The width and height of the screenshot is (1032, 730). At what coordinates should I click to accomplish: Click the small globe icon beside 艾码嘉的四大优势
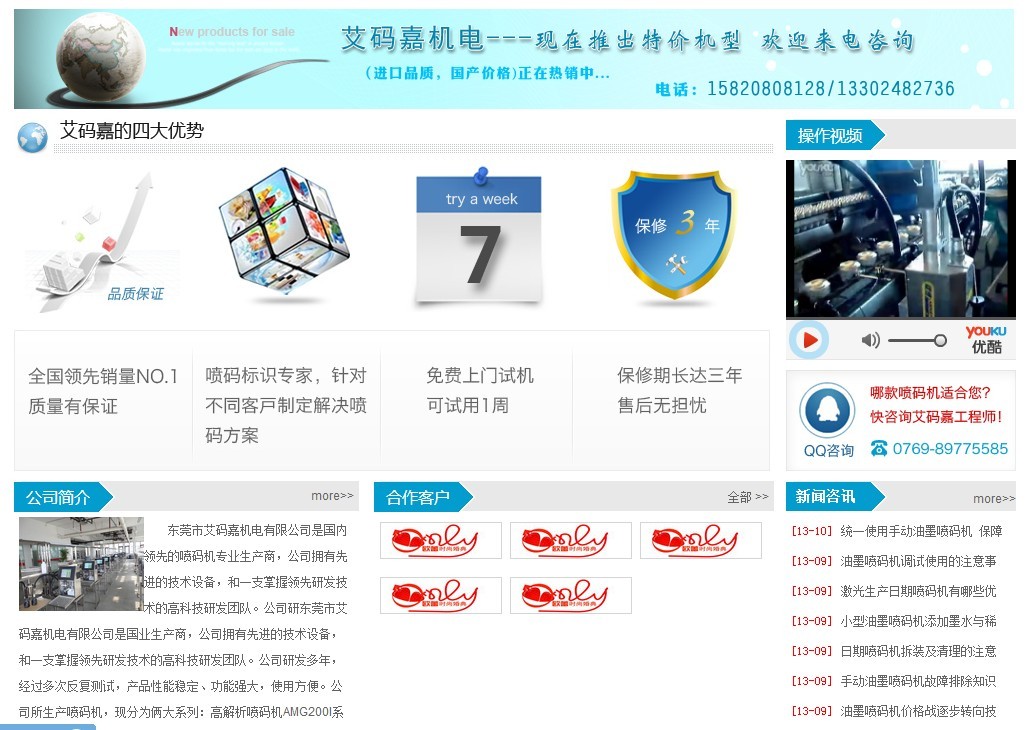tap(32, 137)
